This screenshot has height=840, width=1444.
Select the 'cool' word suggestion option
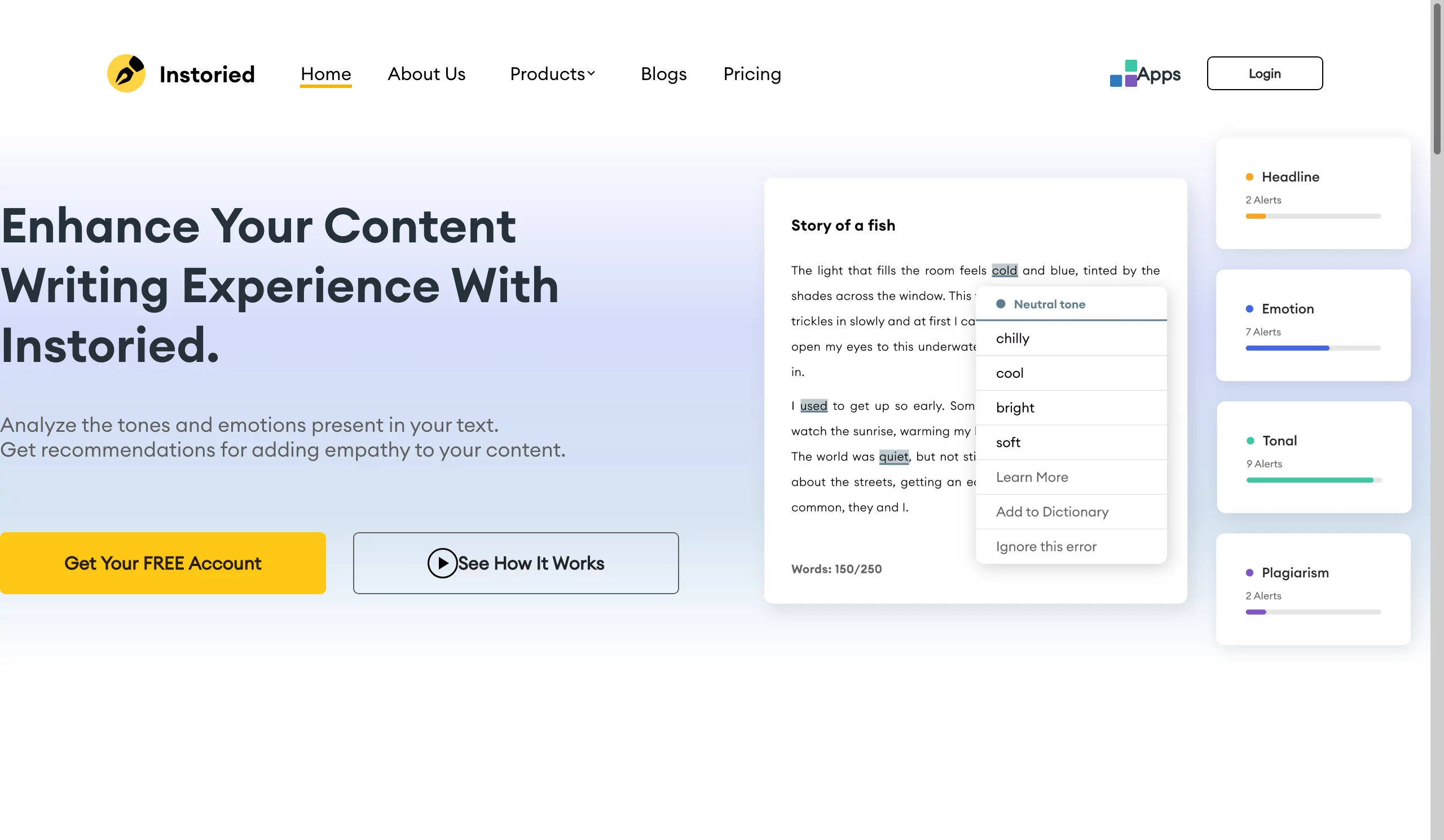tap(1010, 372)
